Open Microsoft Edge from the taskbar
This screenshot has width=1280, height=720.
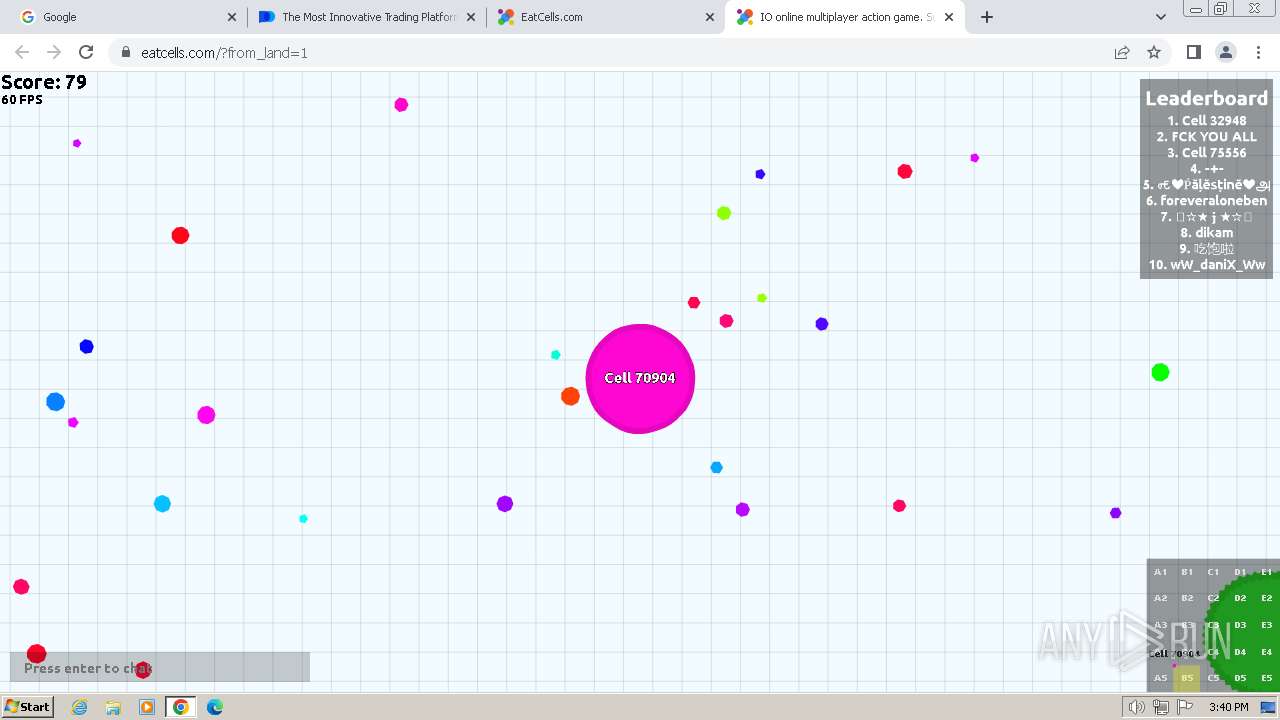(215, 707)
